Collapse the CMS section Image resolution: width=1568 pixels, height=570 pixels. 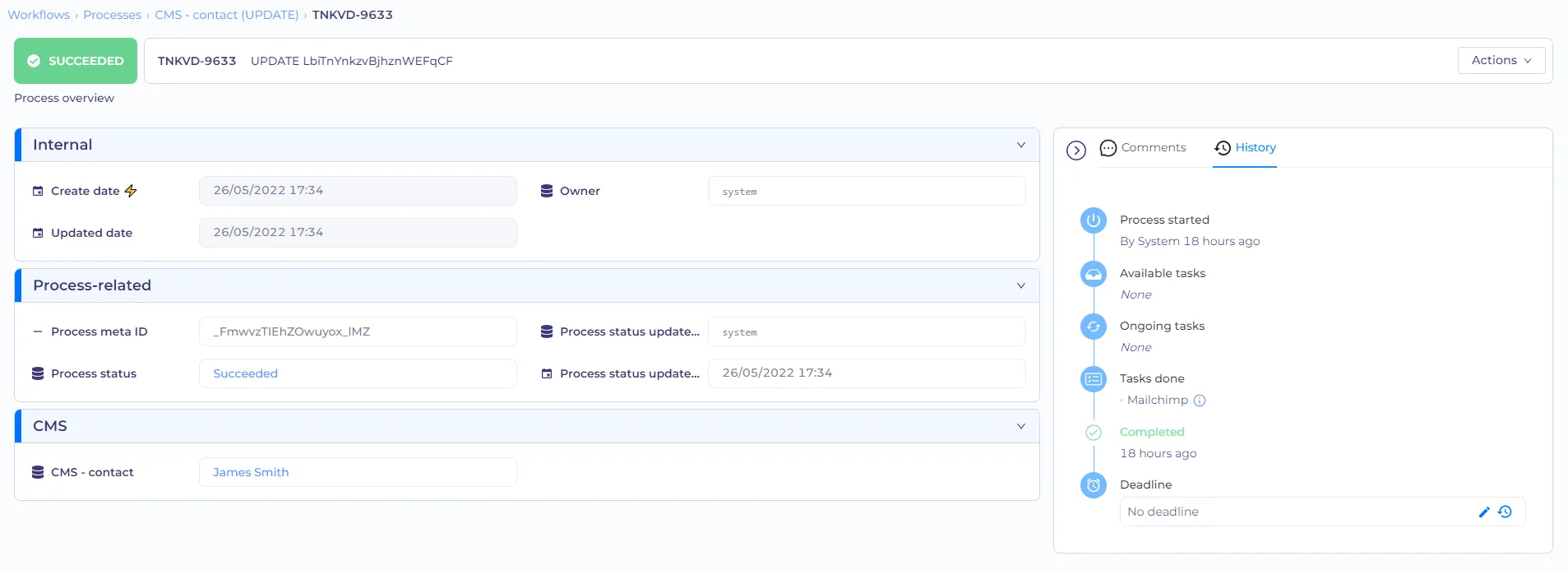[1021, 426]
